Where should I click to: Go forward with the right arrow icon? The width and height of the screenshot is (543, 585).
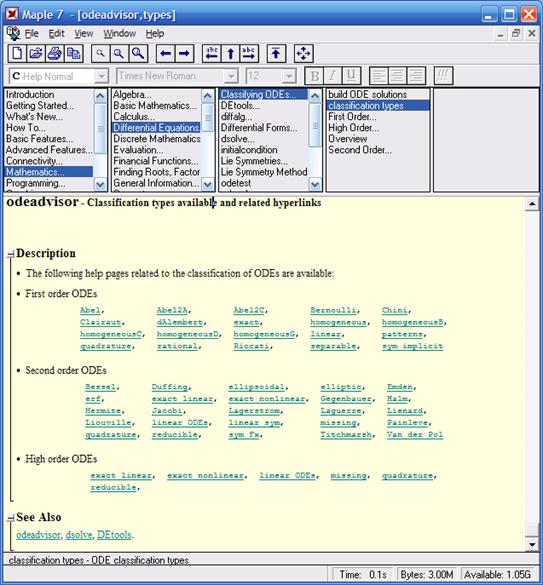(184, 53)
